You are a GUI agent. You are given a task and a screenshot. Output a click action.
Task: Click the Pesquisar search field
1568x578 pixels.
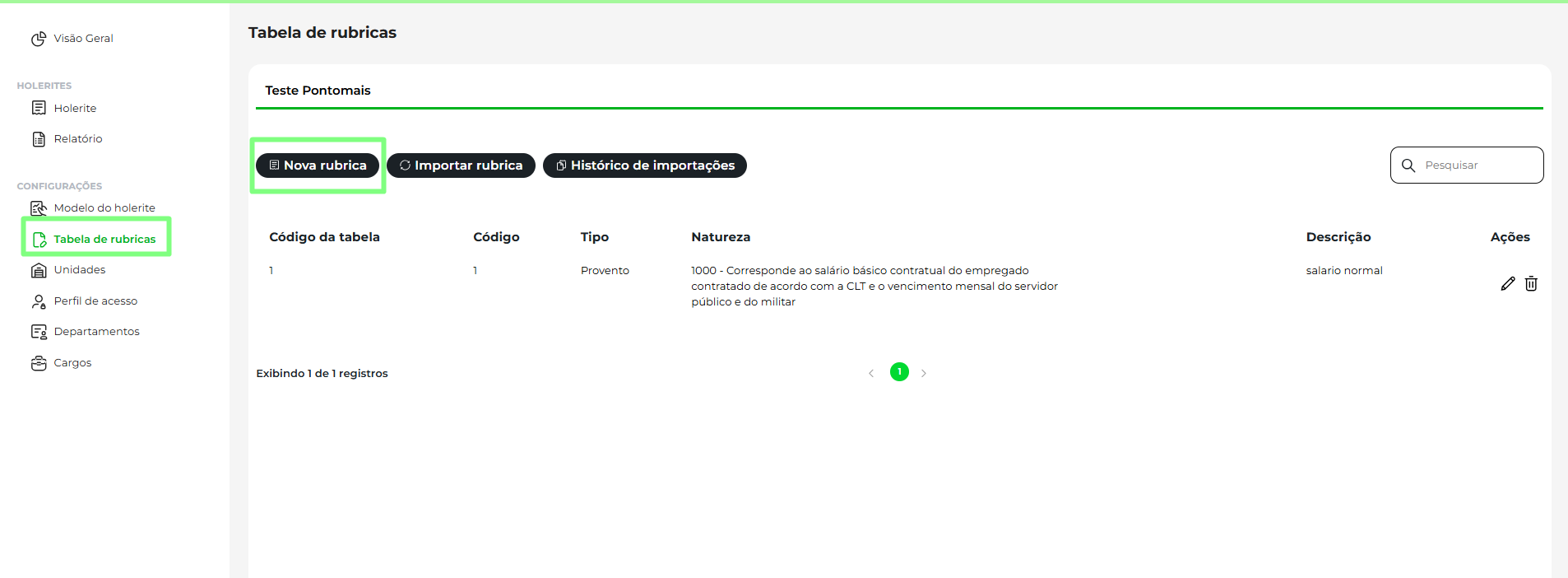pos(1467,165)
